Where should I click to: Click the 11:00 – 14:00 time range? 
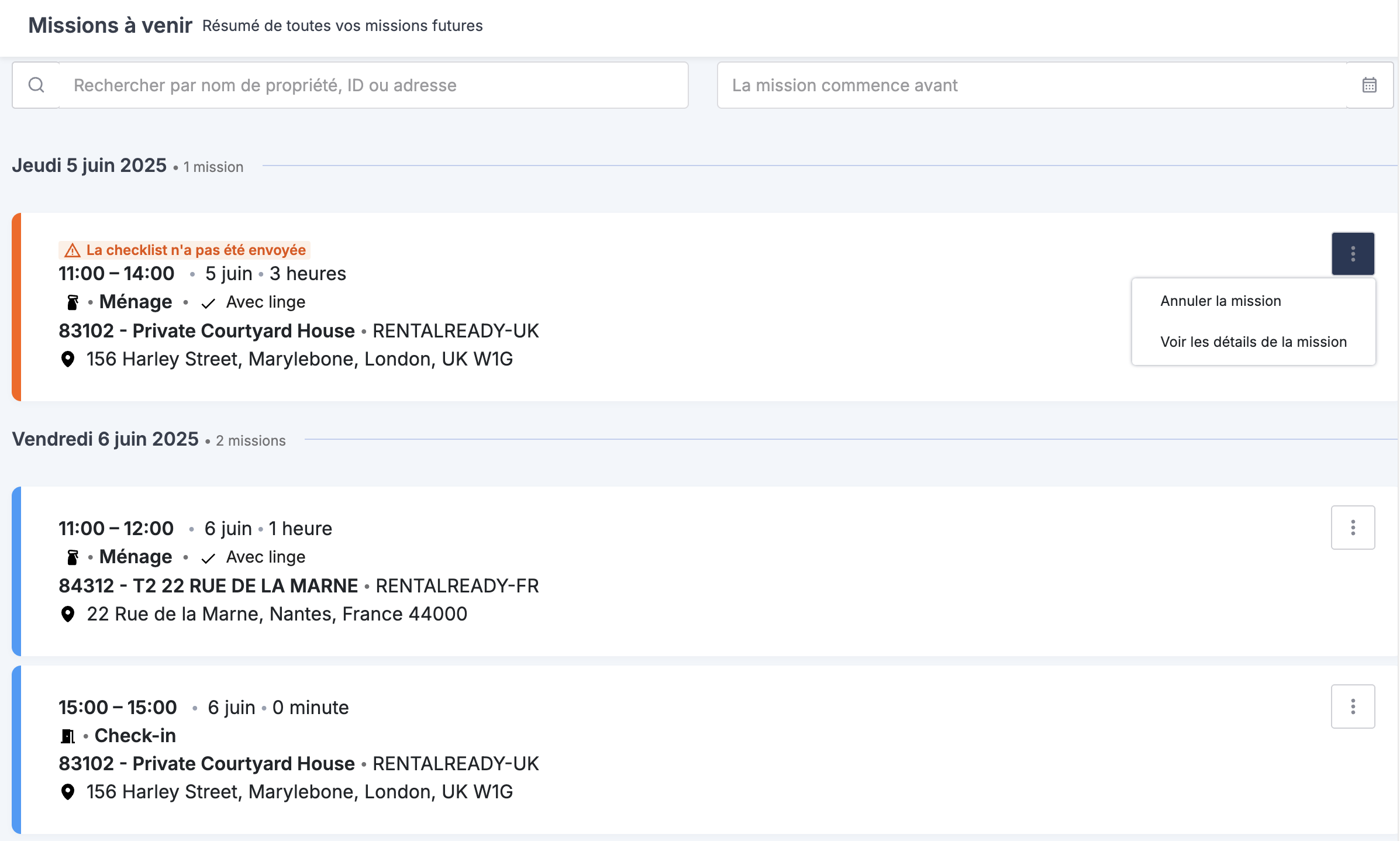click(116, 274)
